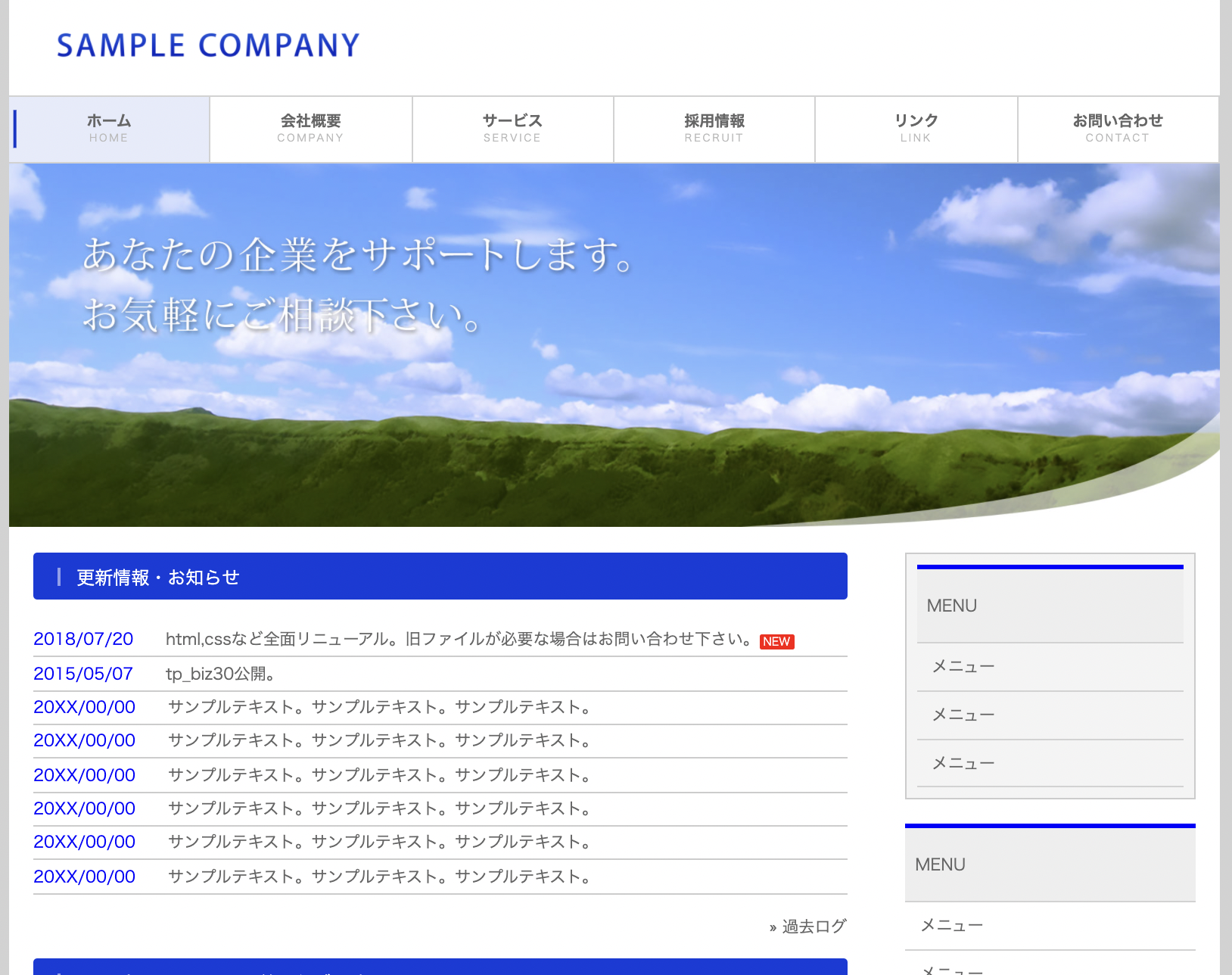
Task: Open the お問い合わせ CONTACT page
Action: pyautogui.click(x=1117, y=129)
